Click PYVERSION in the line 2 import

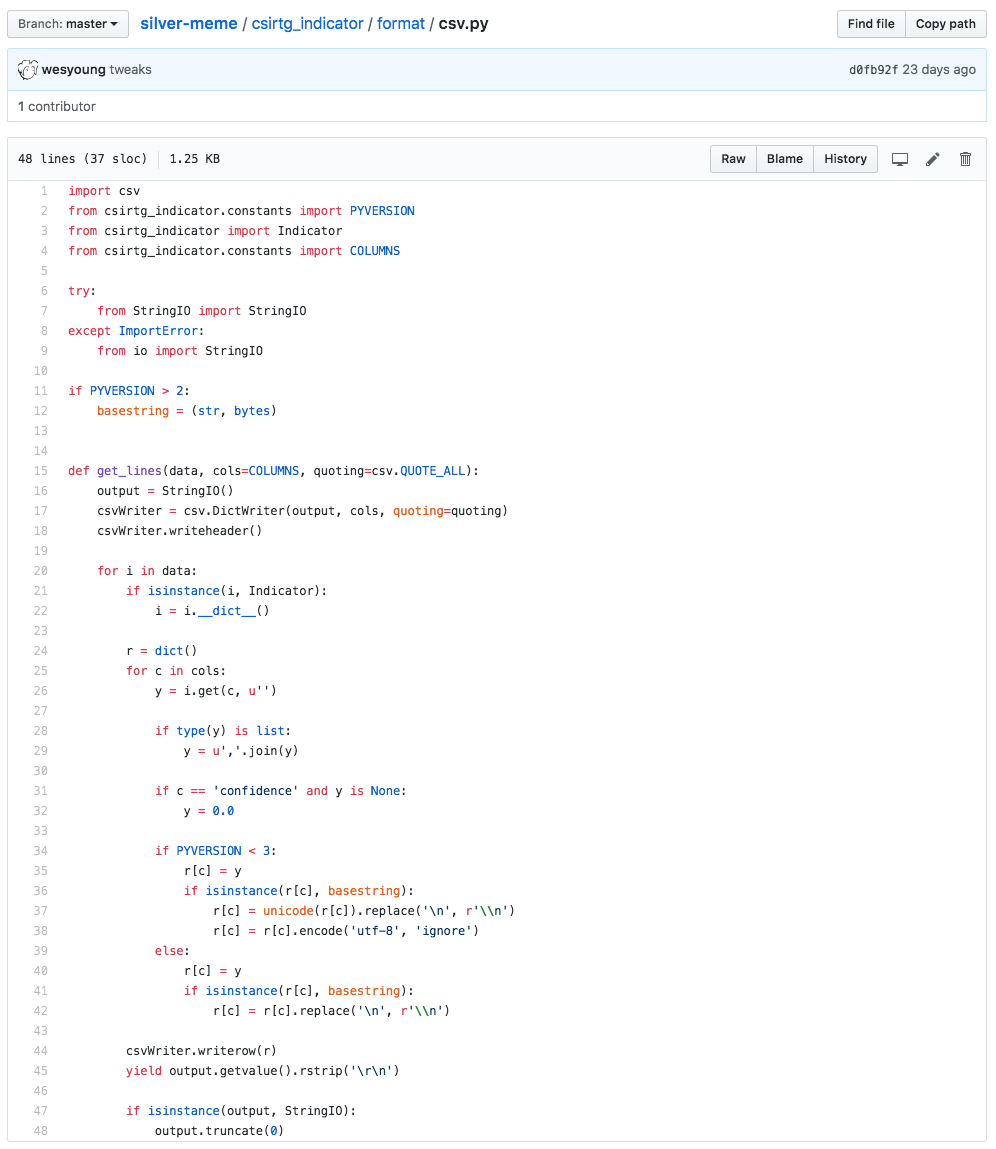[x=382, y=211]
